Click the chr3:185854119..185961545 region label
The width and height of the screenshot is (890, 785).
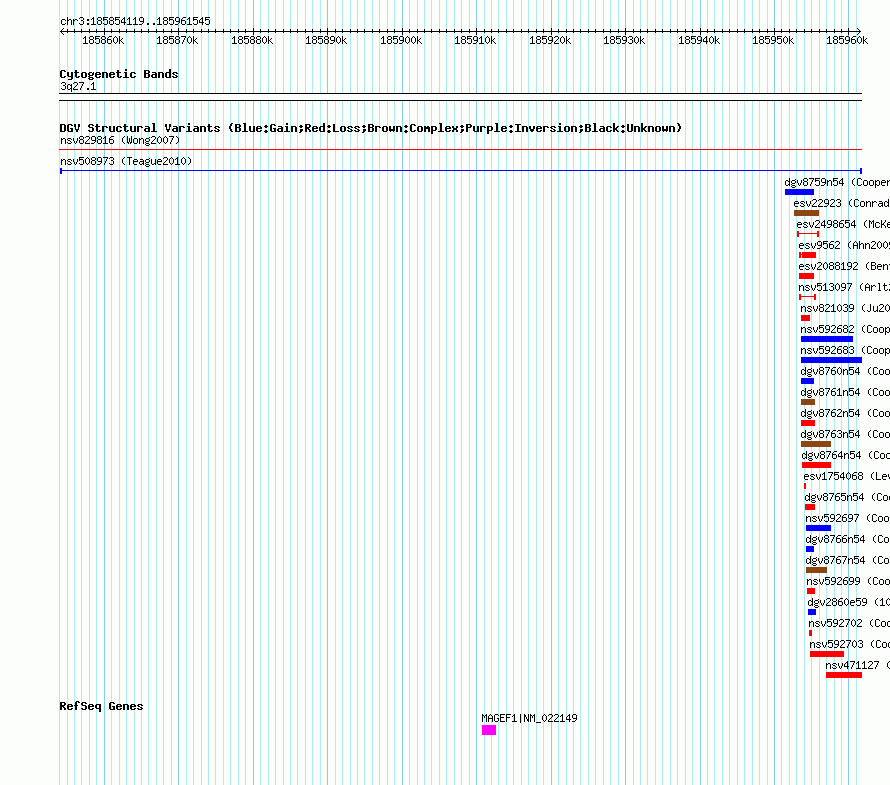135,21
